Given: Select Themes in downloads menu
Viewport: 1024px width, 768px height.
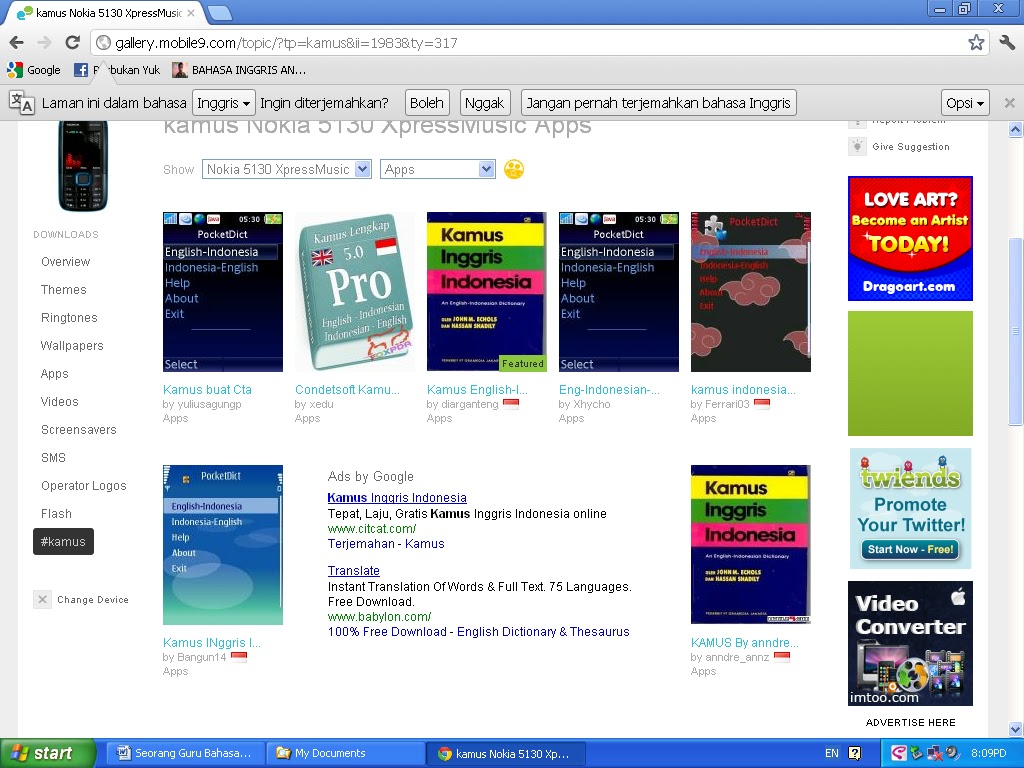Looking at the screenshot, I should (x=63, y=290).
